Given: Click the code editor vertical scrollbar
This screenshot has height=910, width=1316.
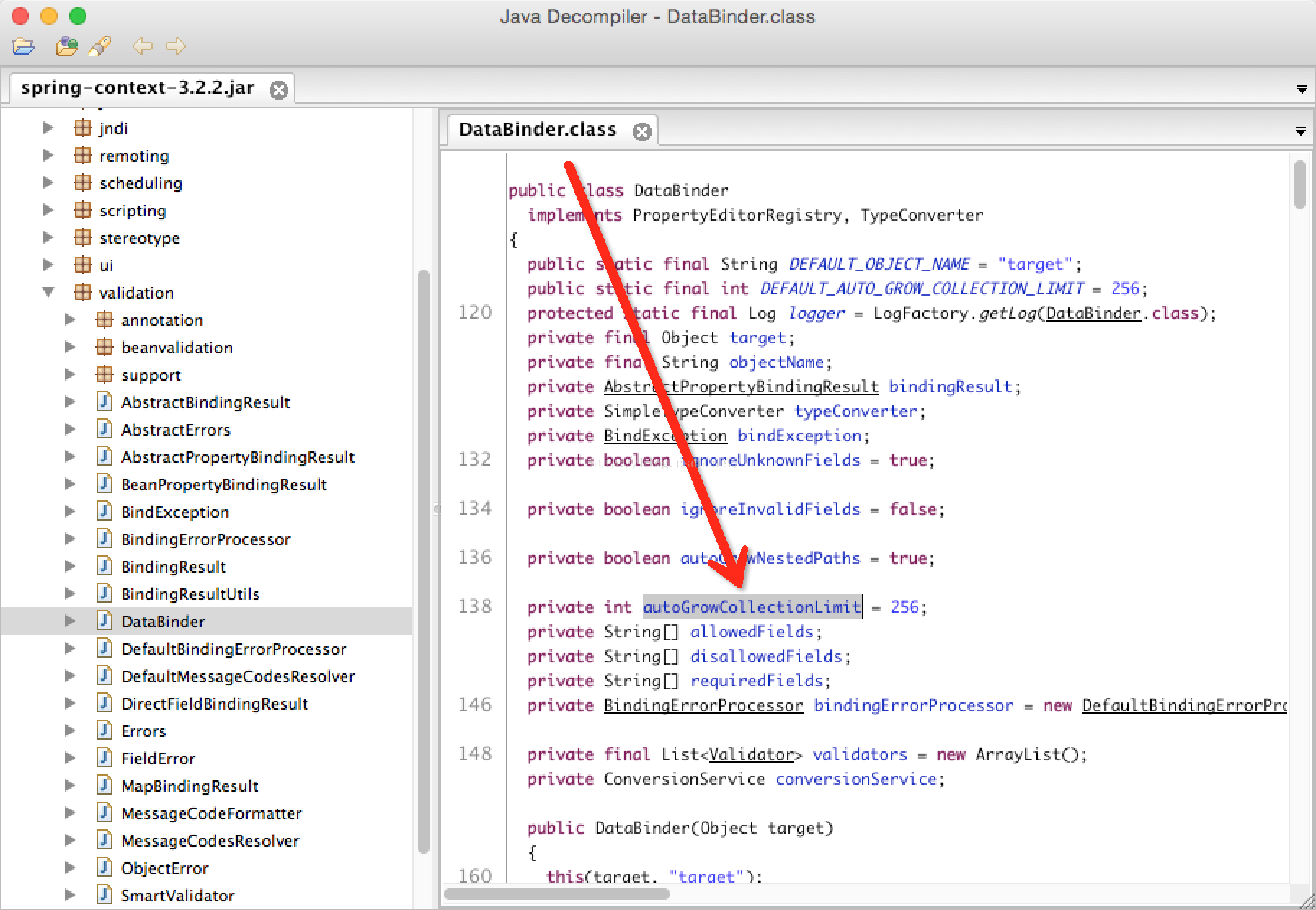Looking at the screenshot, I should click(1299, 185).
